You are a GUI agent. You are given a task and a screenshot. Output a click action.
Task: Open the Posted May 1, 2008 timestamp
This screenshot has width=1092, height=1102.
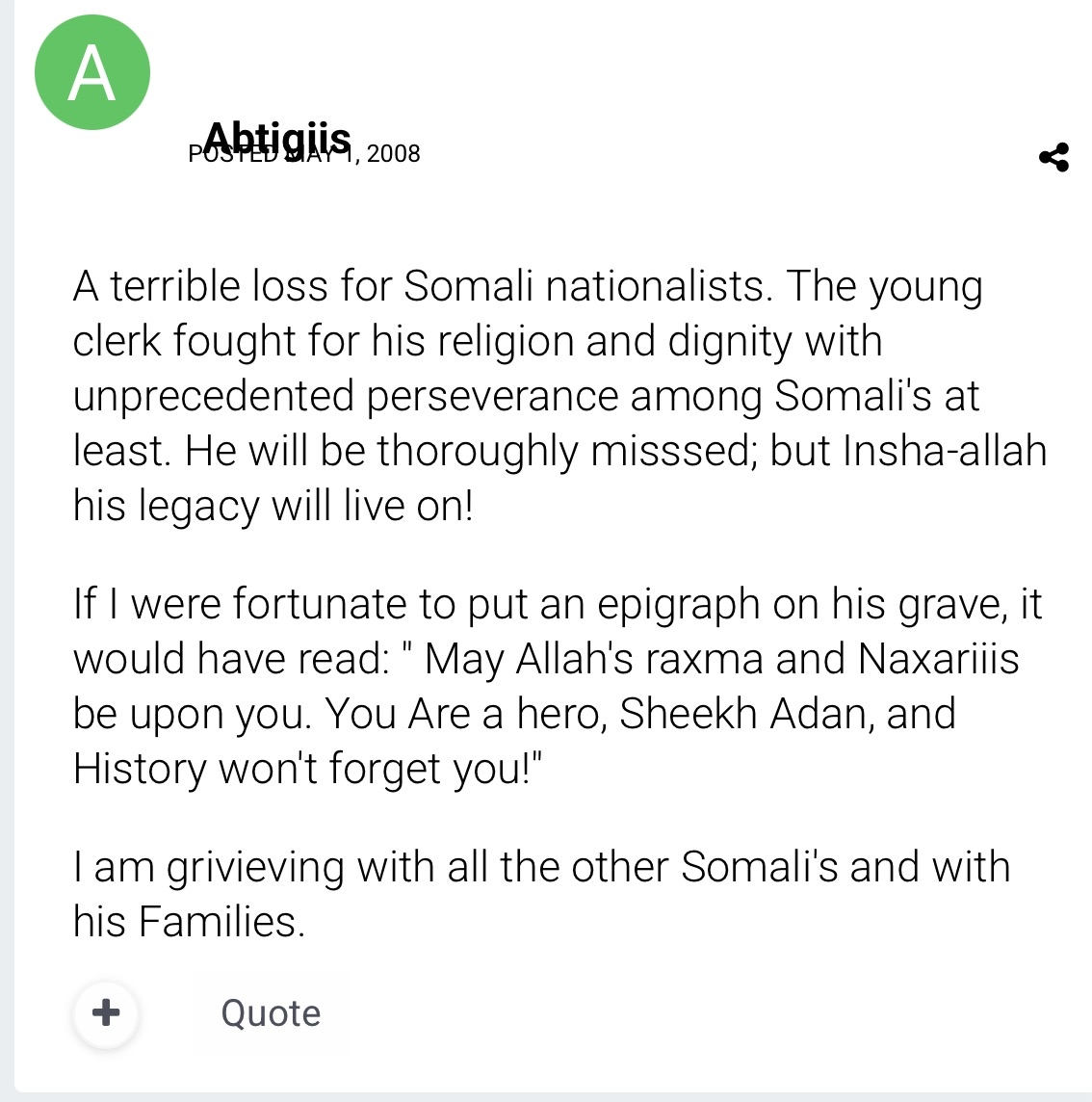pos(304,154)
